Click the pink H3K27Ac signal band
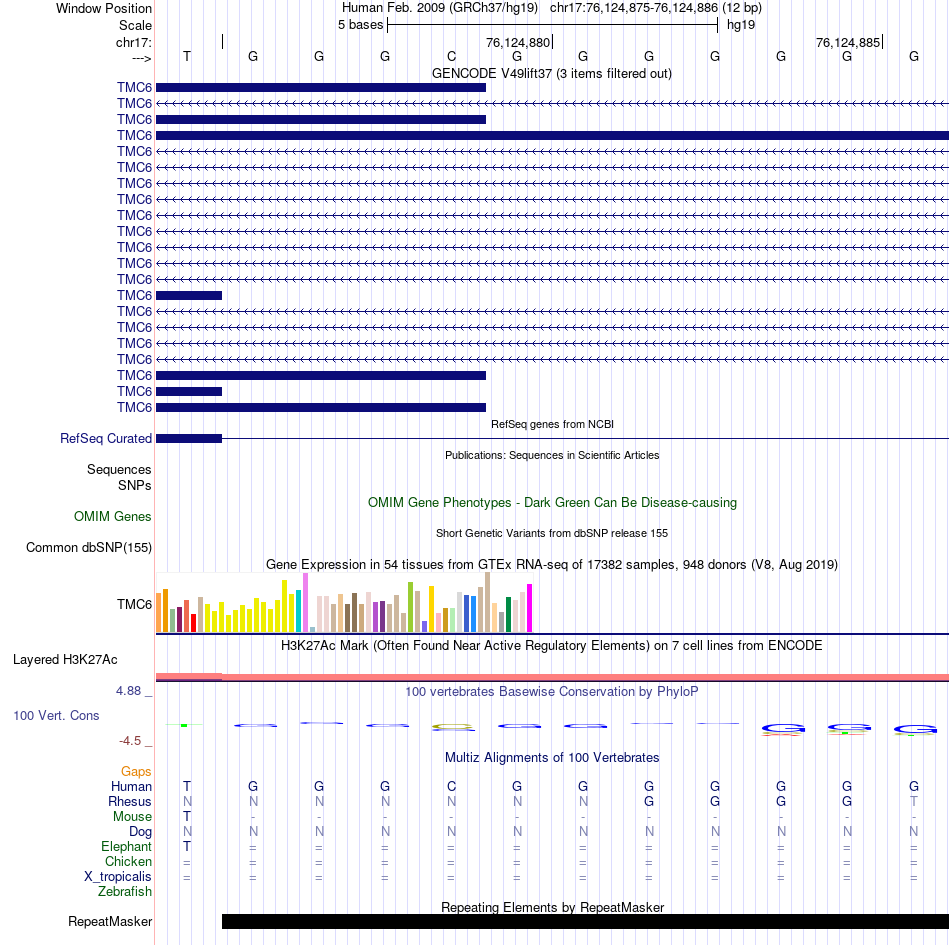Image resolution: width=950 pixels, height=945 pixels. tap(553, 677)
